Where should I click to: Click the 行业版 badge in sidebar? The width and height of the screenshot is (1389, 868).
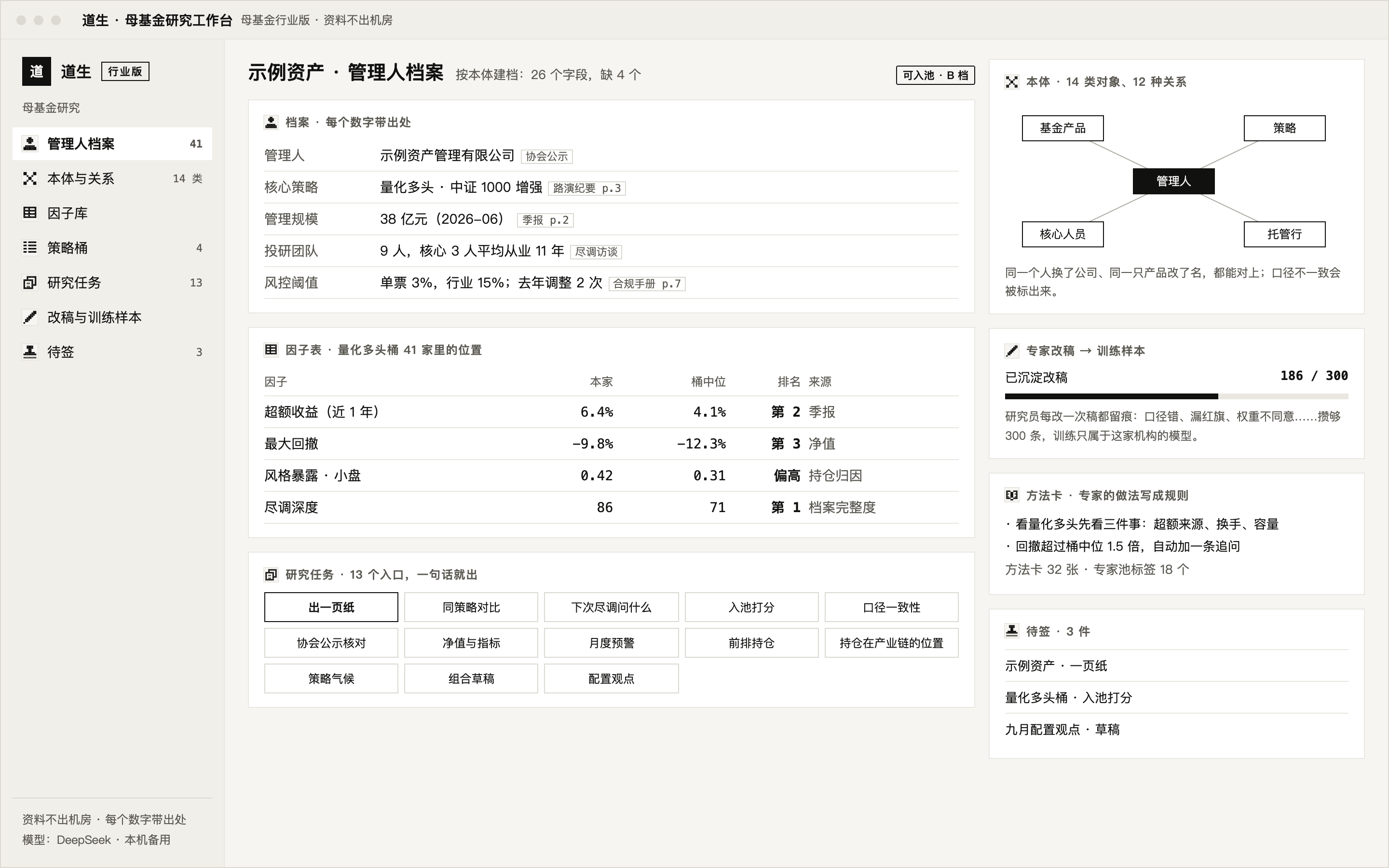[x=125, y=71]
